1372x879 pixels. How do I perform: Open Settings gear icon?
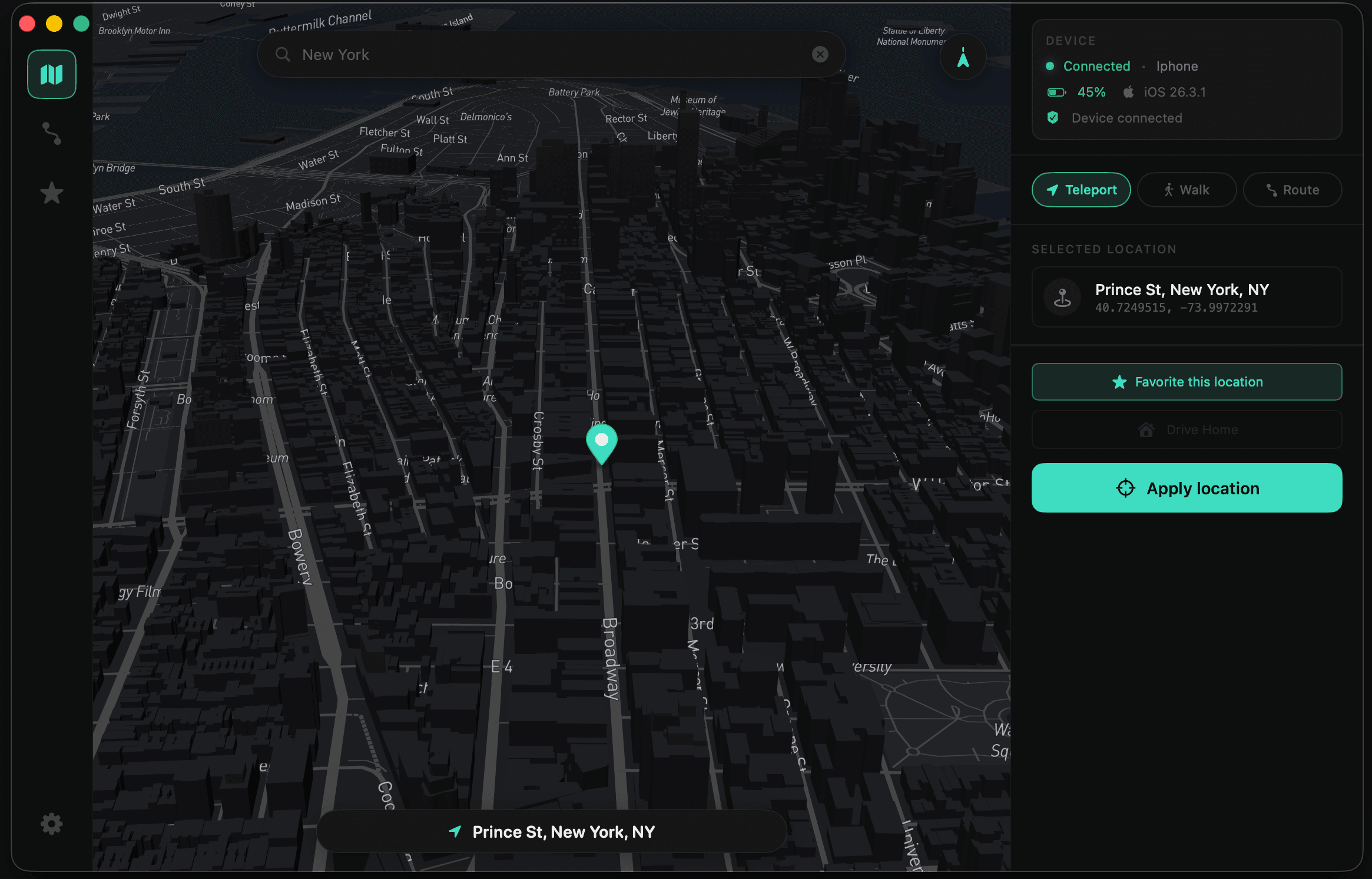click(x=52, y=824)
